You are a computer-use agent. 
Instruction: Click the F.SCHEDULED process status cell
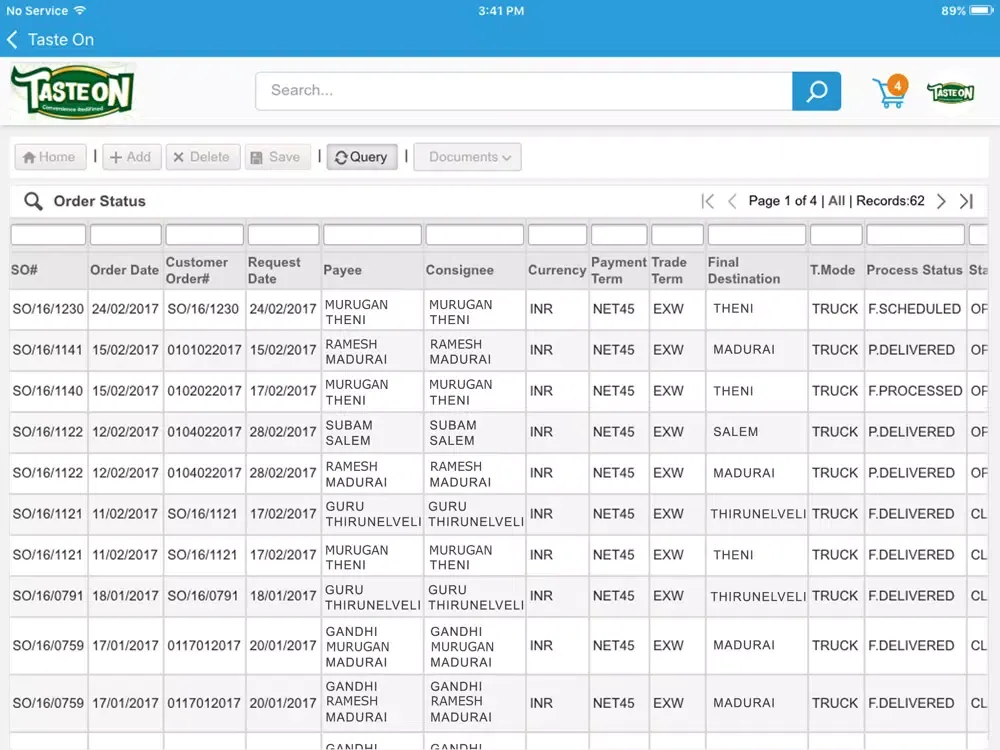914,309
